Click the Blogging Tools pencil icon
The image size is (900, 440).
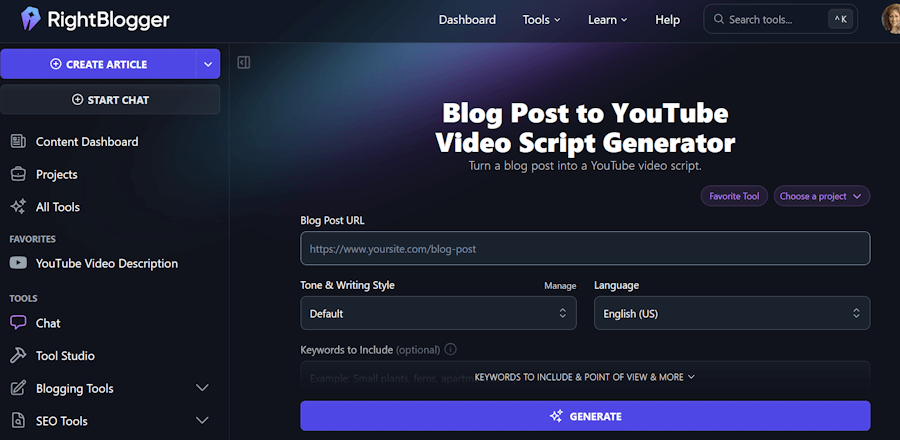18,388
